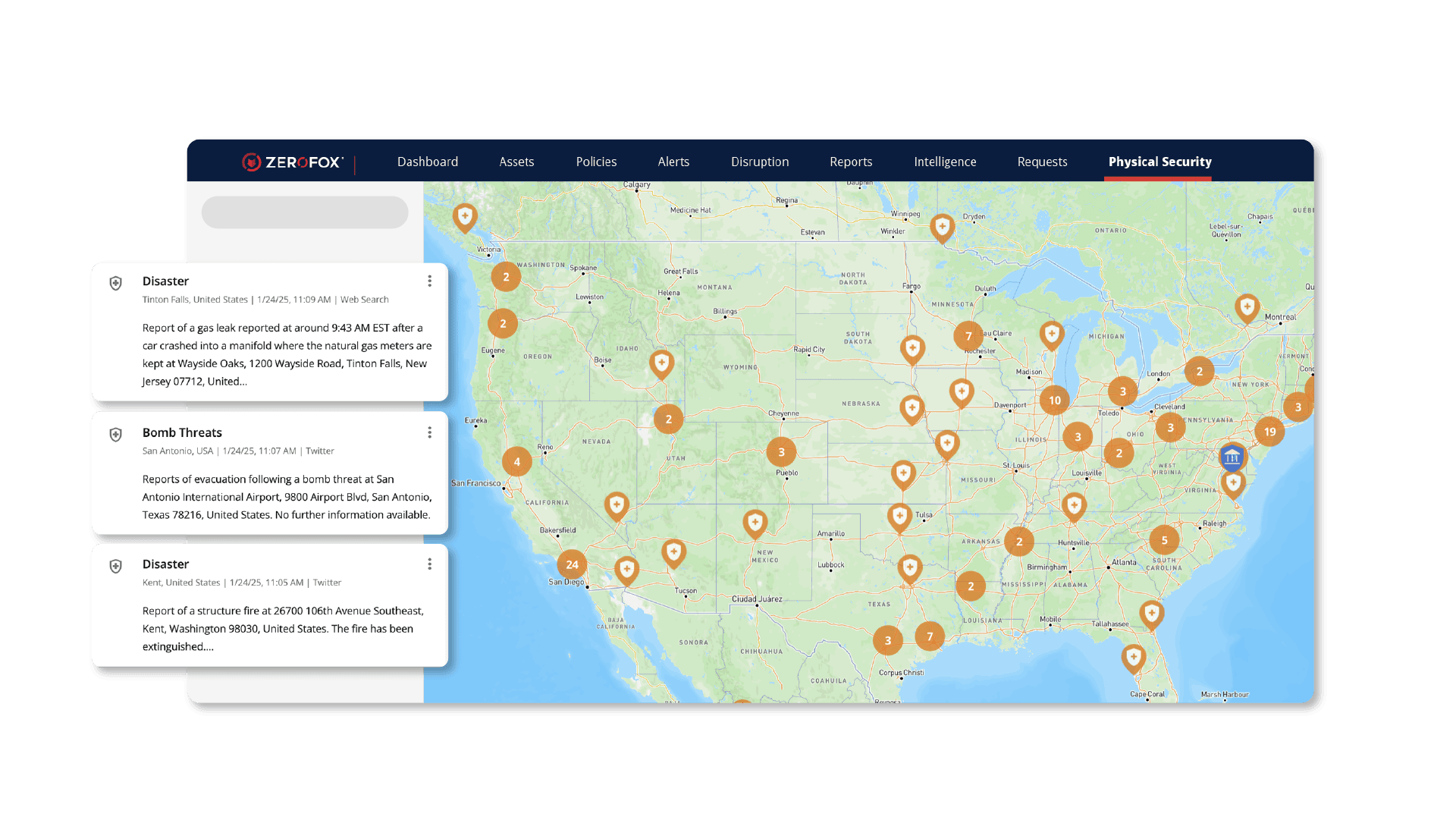Screen dimensions: 1456x820
Task: Open options menu on the Kent Disaster card
Action: point(429,564)
